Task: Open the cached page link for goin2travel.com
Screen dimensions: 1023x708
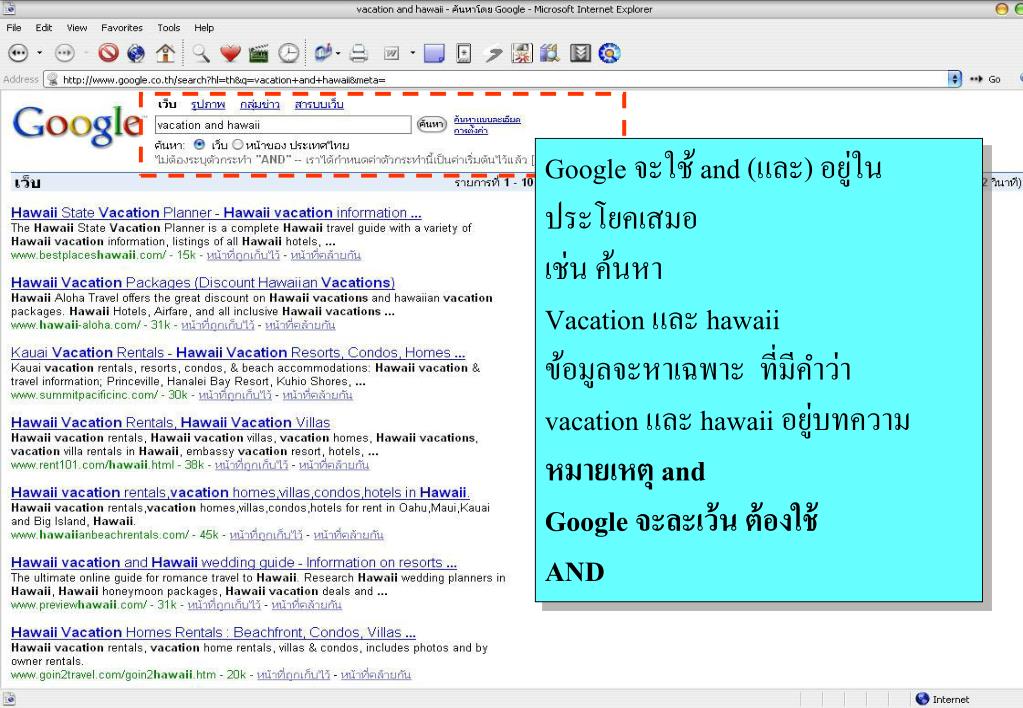Action: [x=293, y=674]
